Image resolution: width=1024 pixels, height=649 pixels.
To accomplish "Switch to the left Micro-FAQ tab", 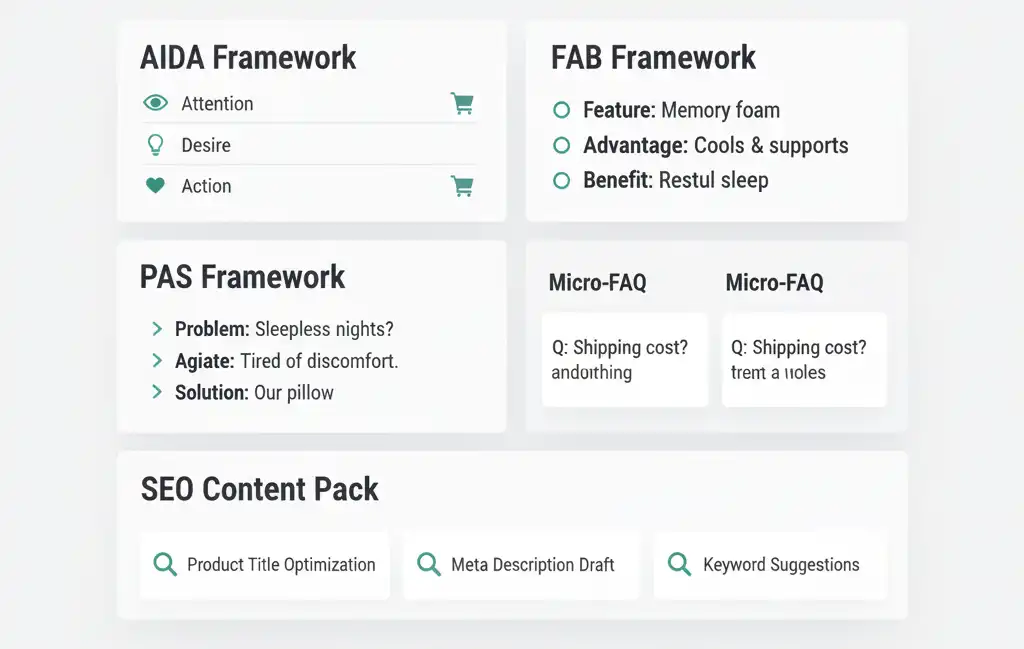I will pyautogui.click(x=597, y=283).
